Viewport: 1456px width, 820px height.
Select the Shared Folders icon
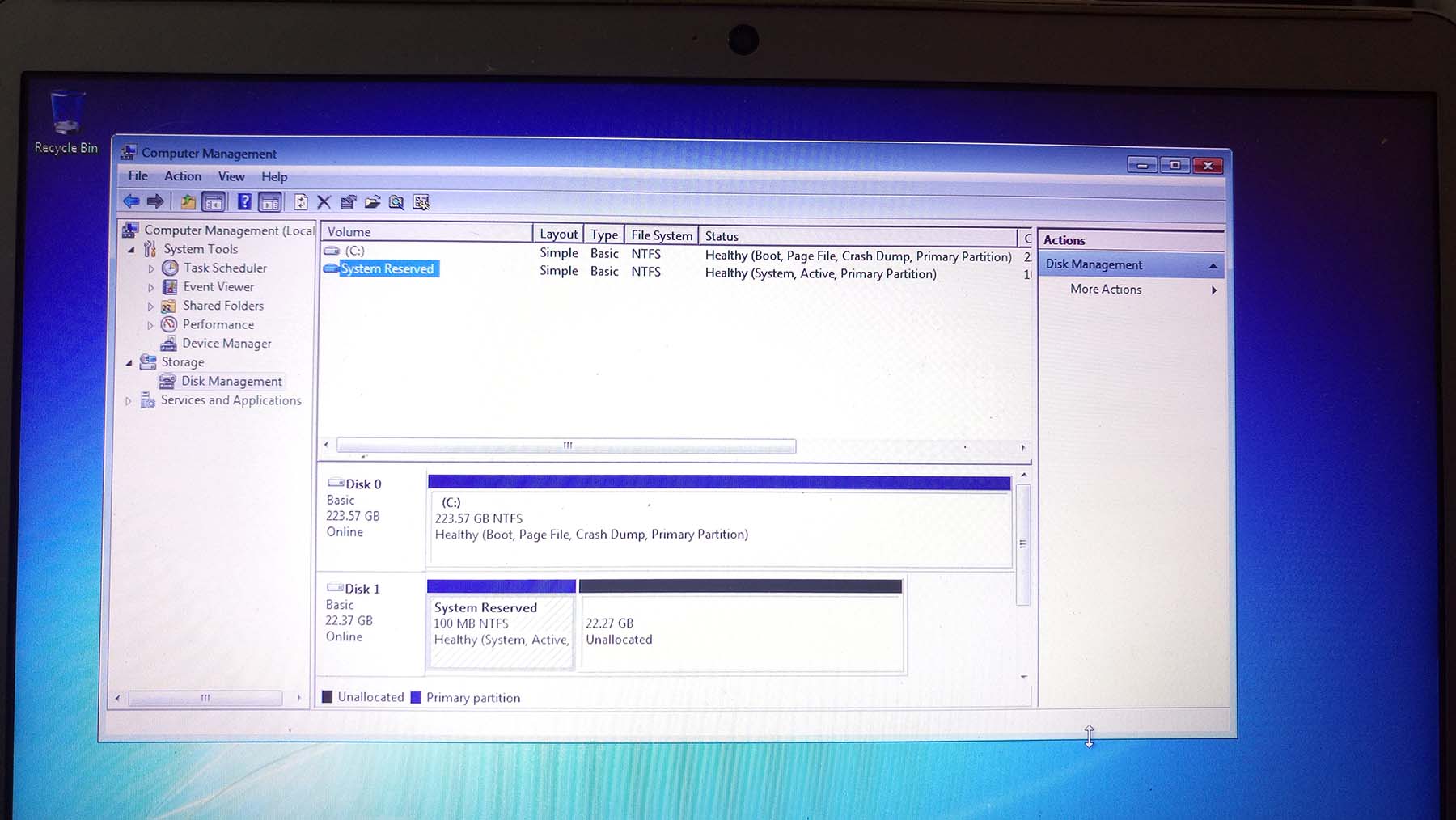(168, 306)
